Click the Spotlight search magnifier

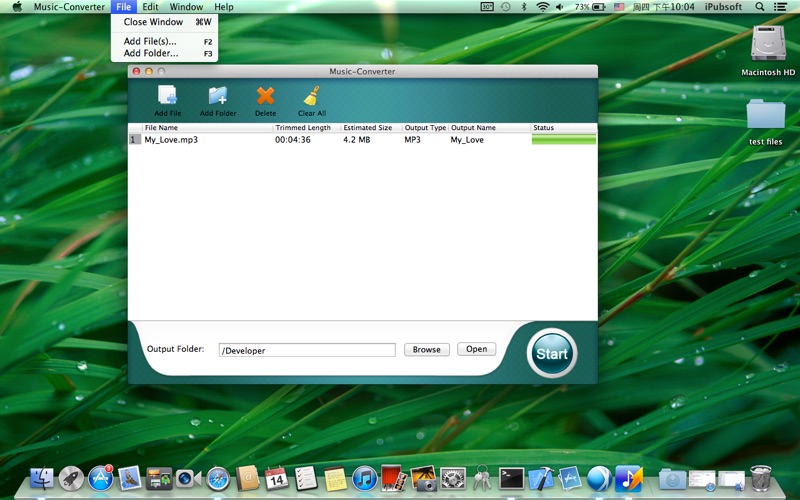(x=760, y=7)
